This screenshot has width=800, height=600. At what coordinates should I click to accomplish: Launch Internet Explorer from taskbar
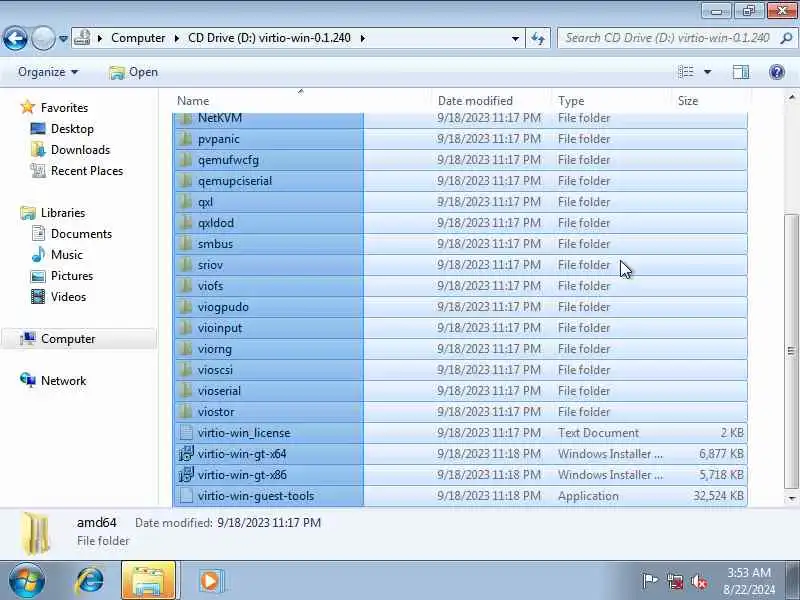tap(90, 580)
